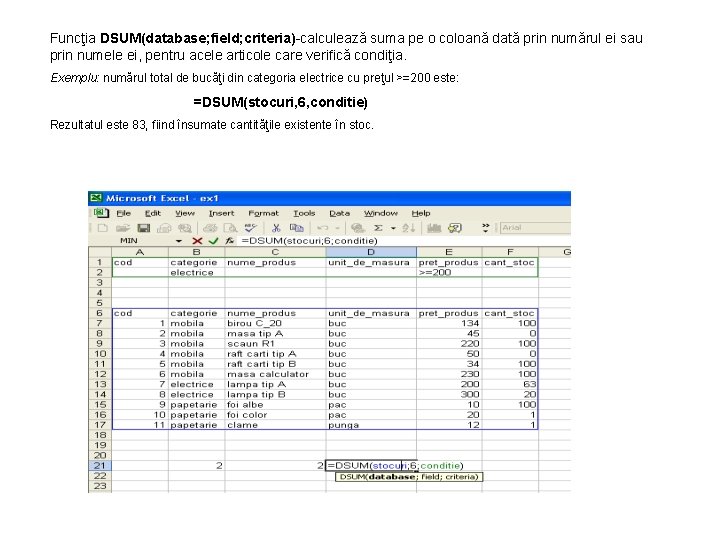Viewport: 720px width, 540px height.
Task: Click the Spelling check icon
Action: point(251,228)
